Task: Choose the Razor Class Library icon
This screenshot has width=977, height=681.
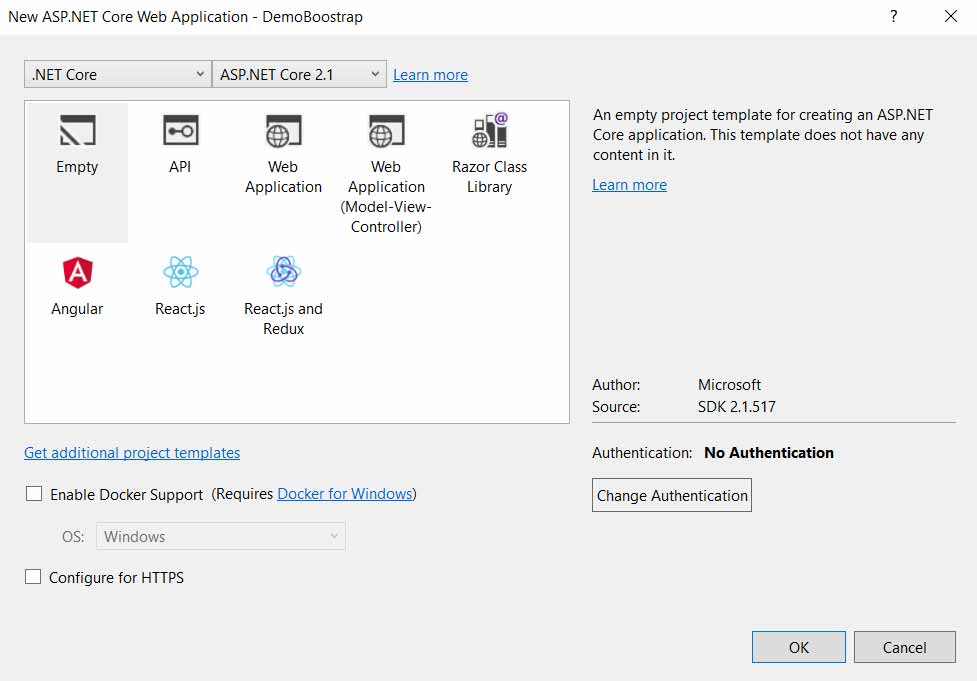Action: point(490,130)
